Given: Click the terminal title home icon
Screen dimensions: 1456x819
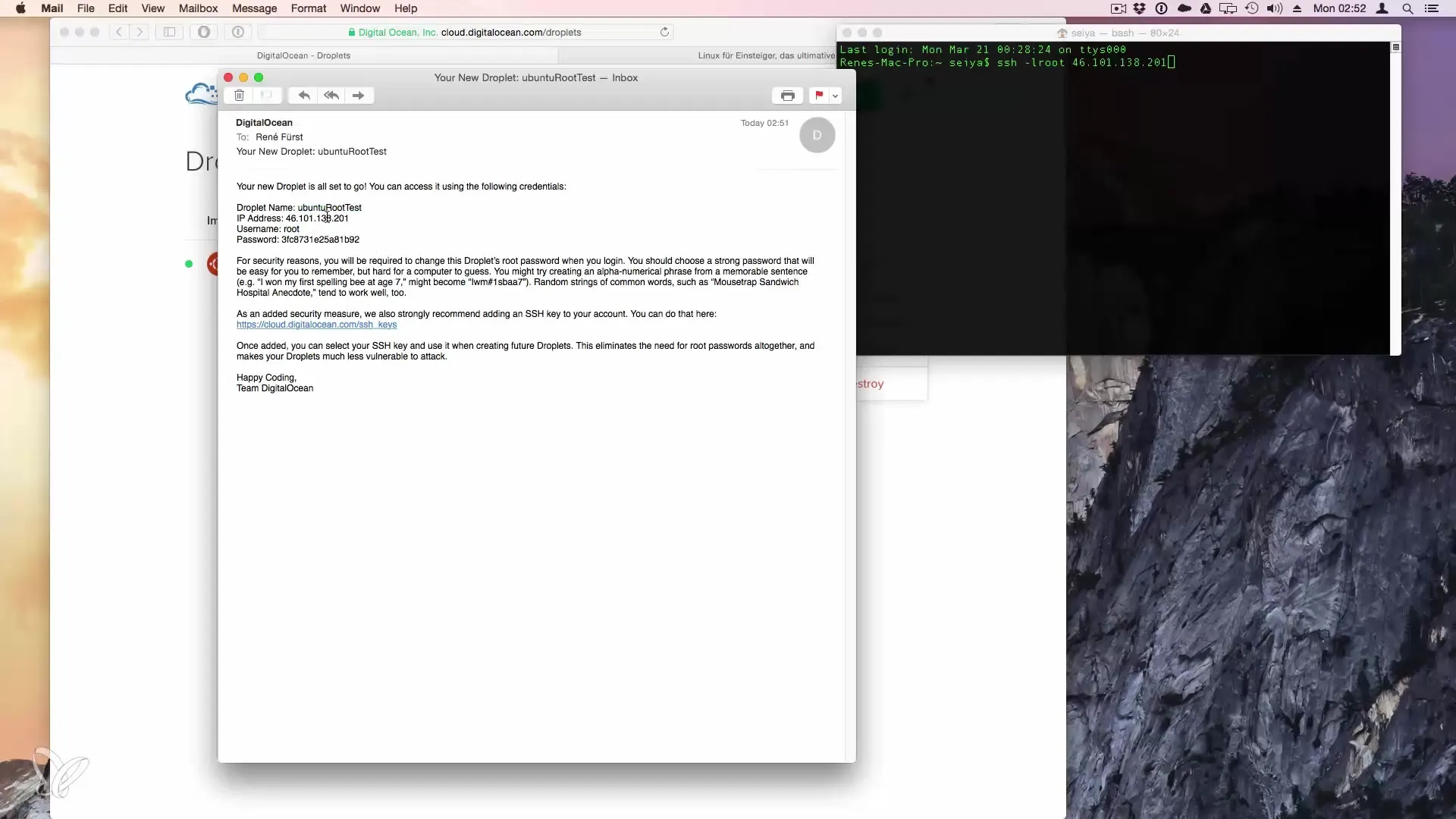Looking at the screenshot, I should [1062, 33].
